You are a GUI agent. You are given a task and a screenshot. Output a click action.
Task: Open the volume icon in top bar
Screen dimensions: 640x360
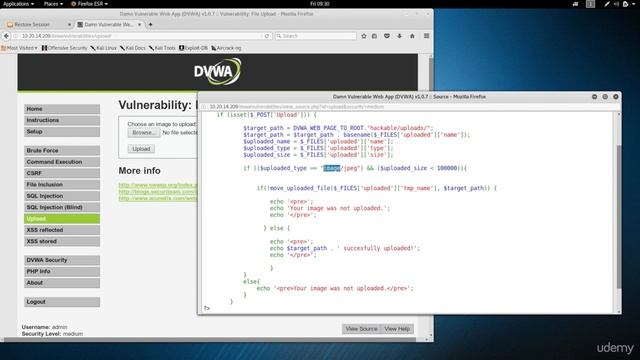click(x=616, y=4)
